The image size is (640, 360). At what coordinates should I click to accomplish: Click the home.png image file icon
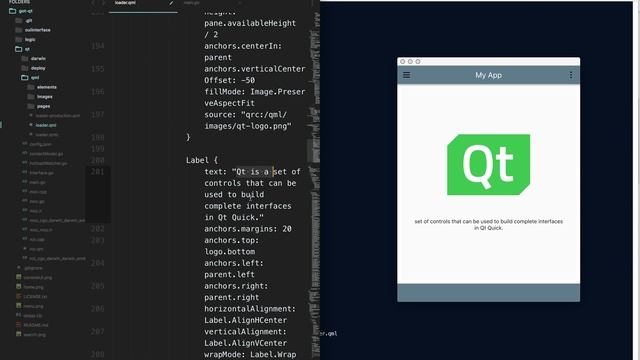point(18,287)
